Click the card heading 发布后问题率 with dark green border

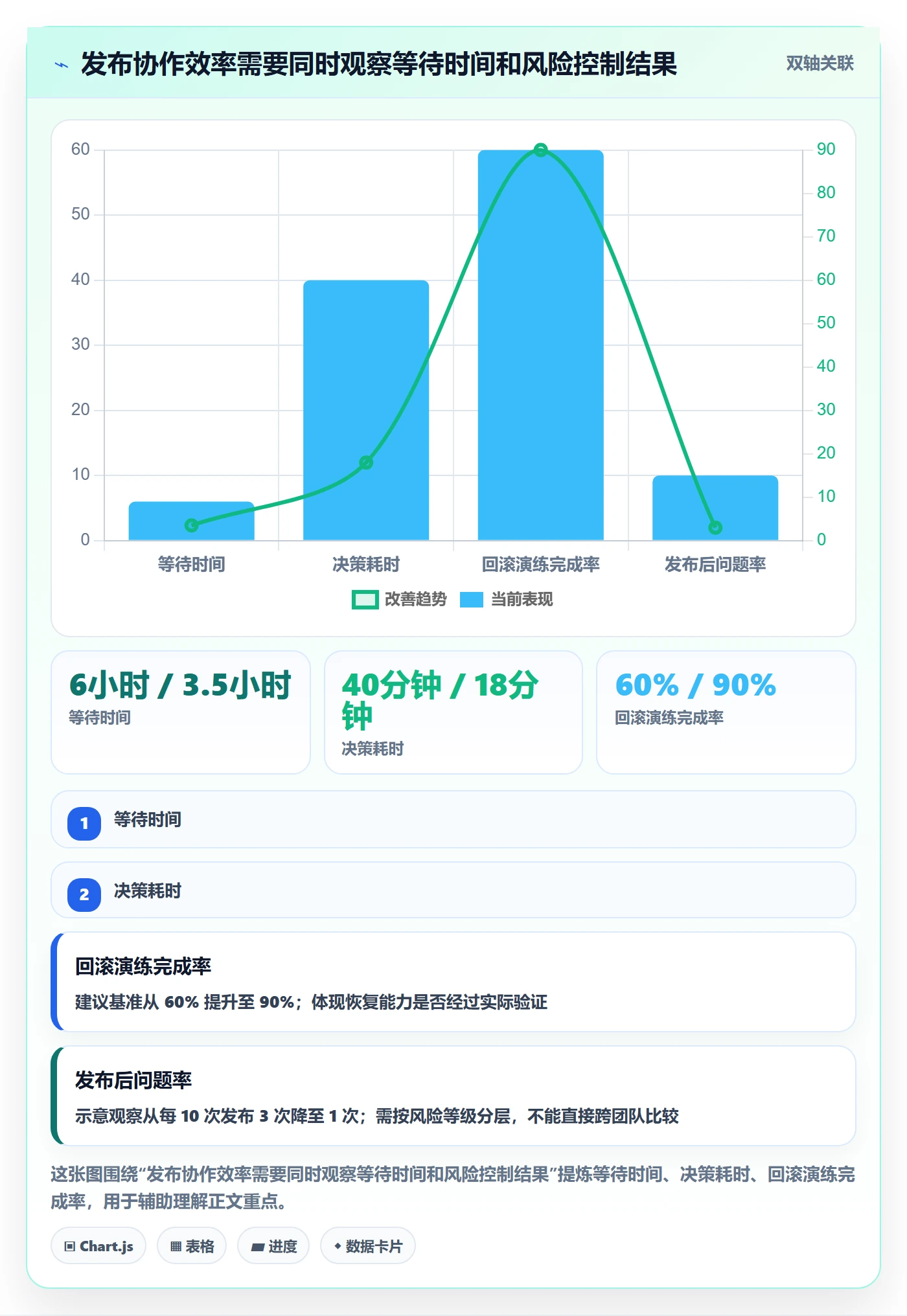pyautogui.click(x=133, y=1080)
